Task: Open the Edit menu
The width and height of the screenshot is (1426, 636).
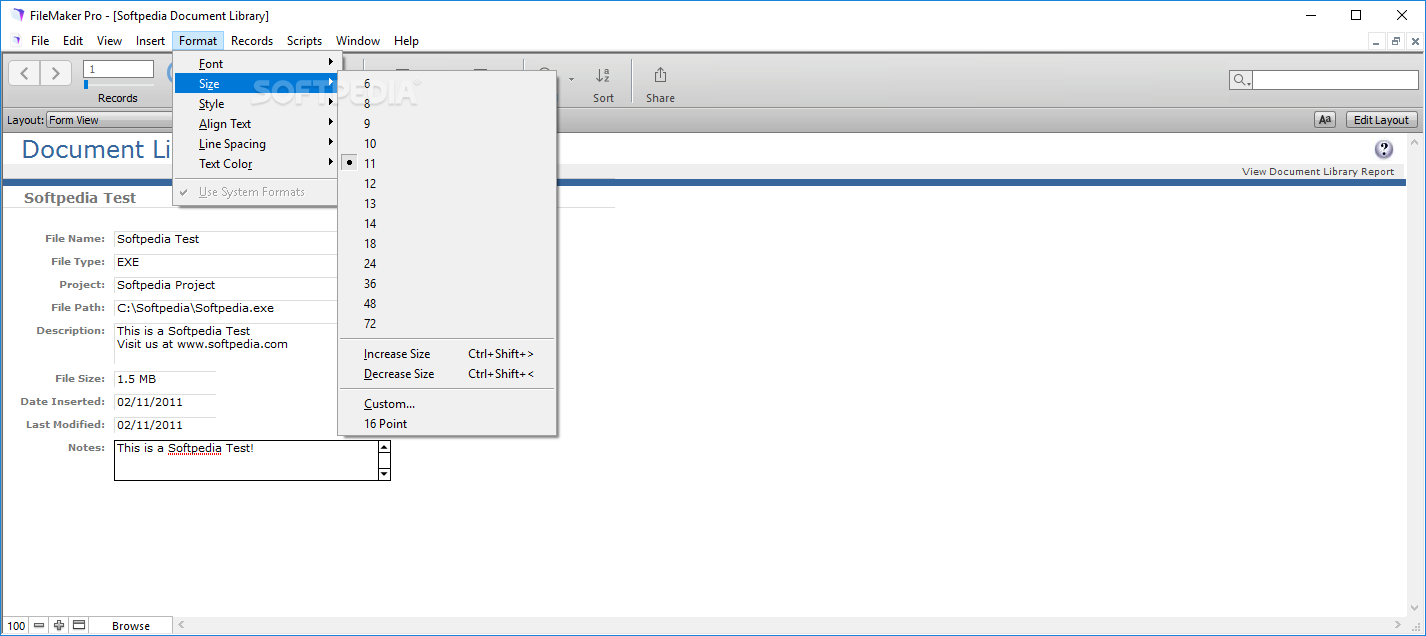Action: point(73,41)
